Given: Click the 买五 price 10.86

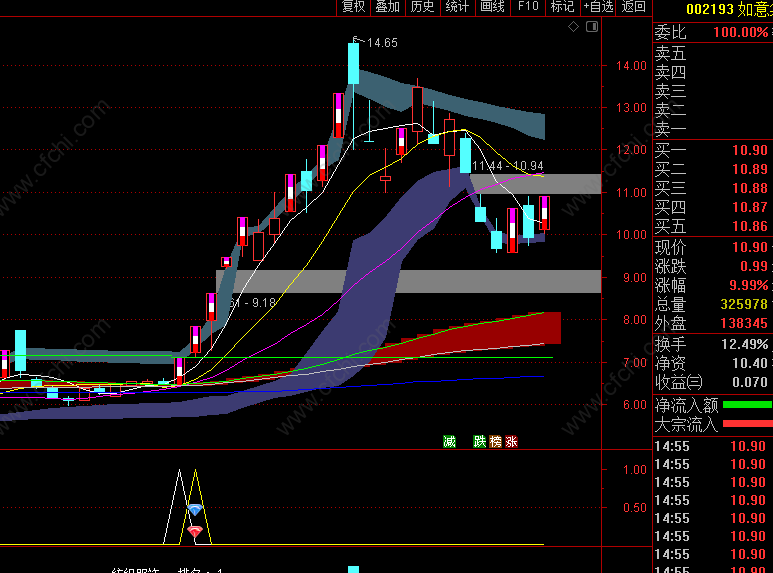Looking at the screenshot, I should [750, 226].
